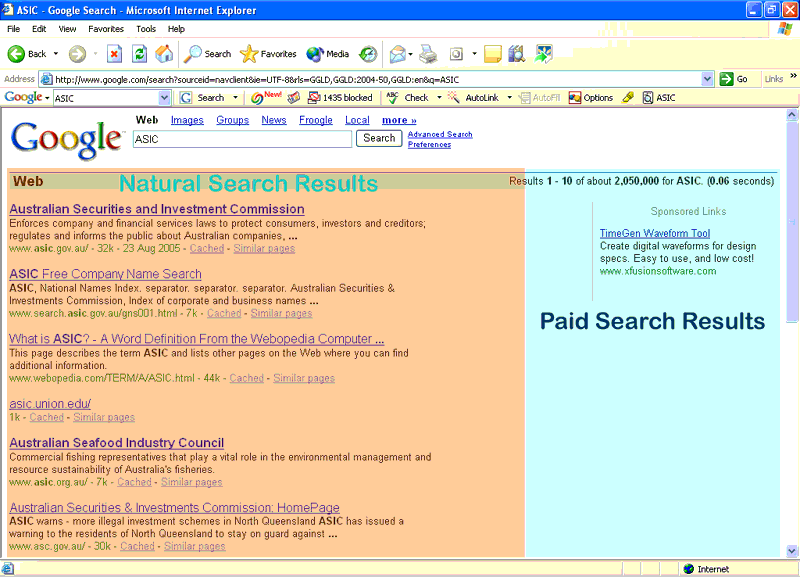This screenshot has width=800, height=577.
Task: Click the scrollbar down arrow
Action: [791, 551]
